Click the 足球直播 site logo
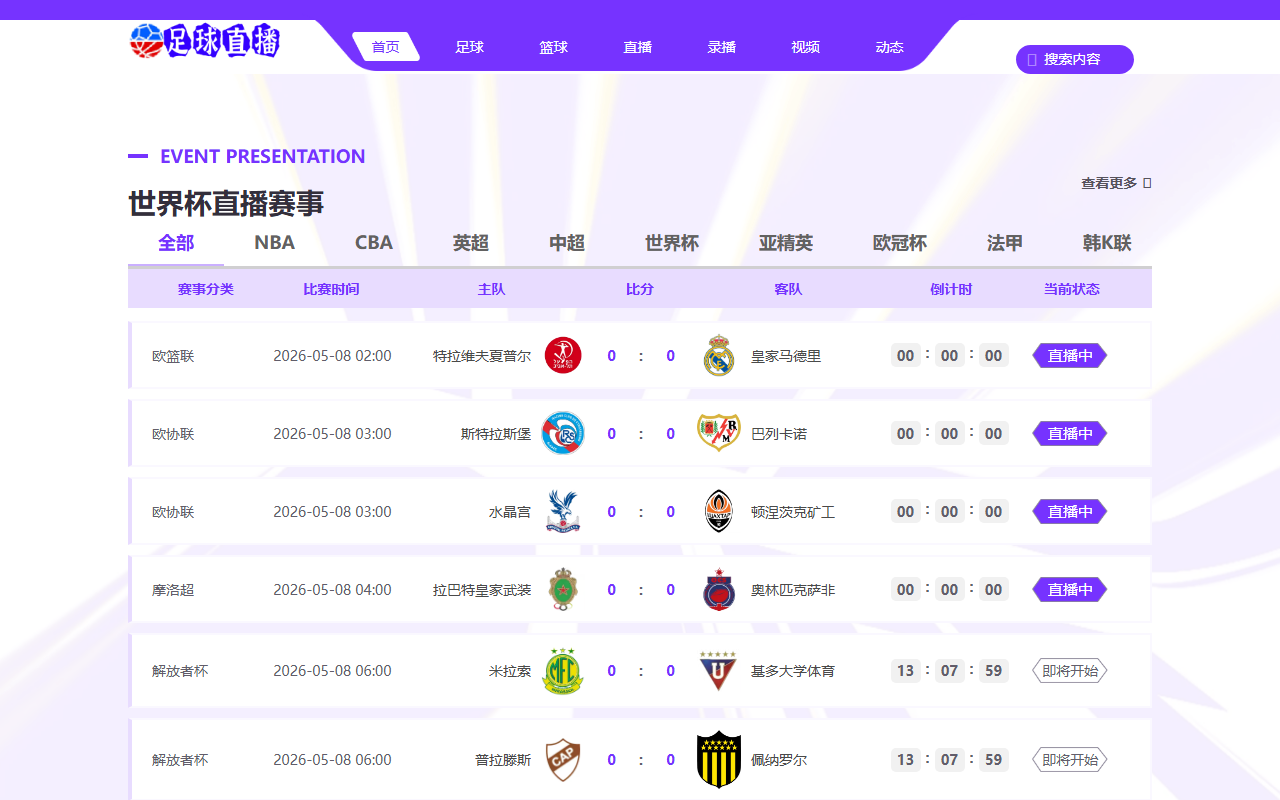Screen dimensions: 1280x800 click(205, 41)
